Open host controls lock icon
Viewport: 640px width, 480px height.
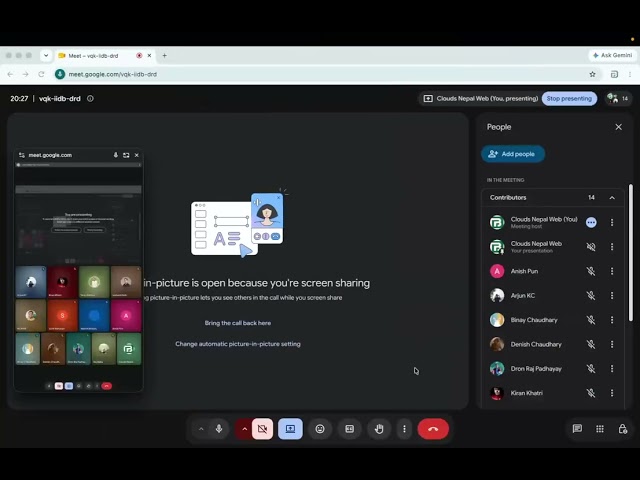click(x=622, y=429)
